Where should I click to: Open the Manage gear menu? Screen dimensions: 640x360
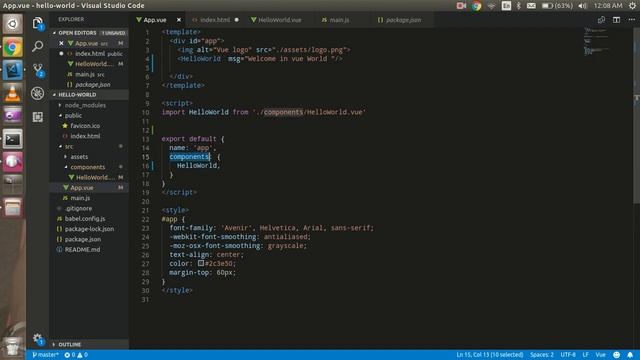tap(38, 338)
